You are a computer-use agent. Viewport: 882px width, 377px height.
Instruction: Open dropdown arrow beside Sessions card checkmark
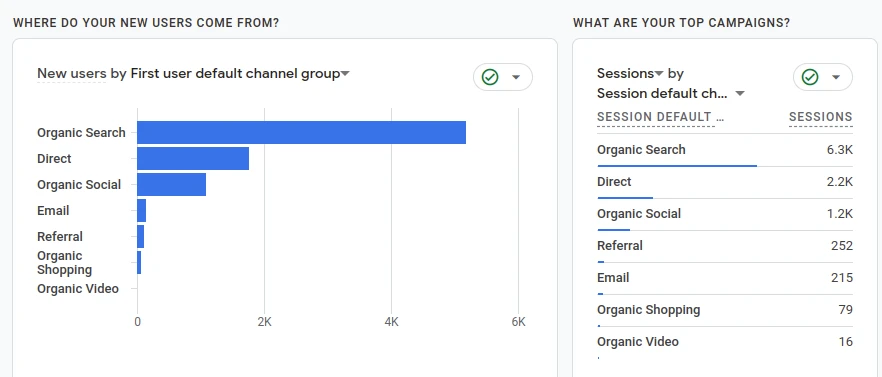click(835, 77)
